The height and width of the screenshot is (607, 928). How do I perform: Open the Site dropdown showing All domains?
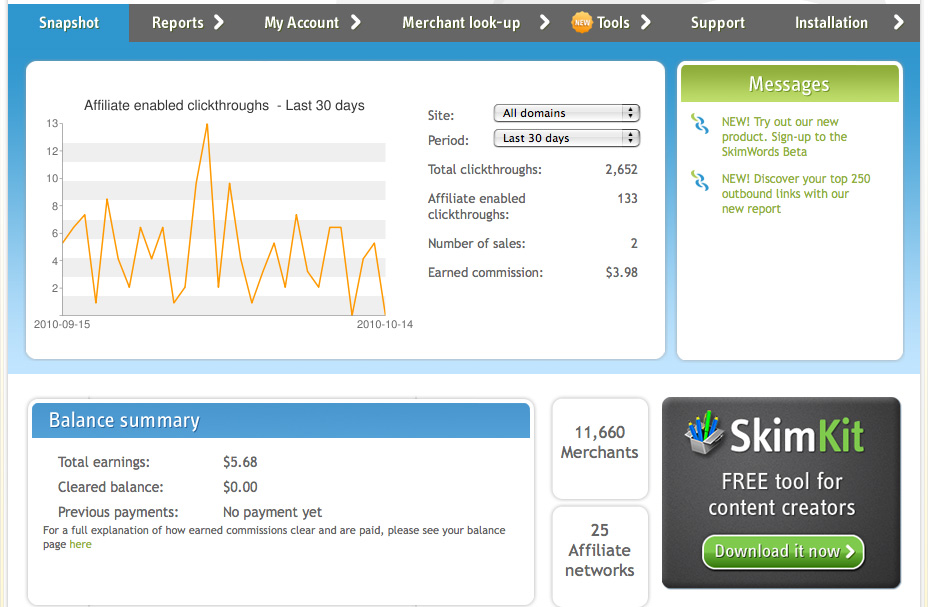(566, 113)
